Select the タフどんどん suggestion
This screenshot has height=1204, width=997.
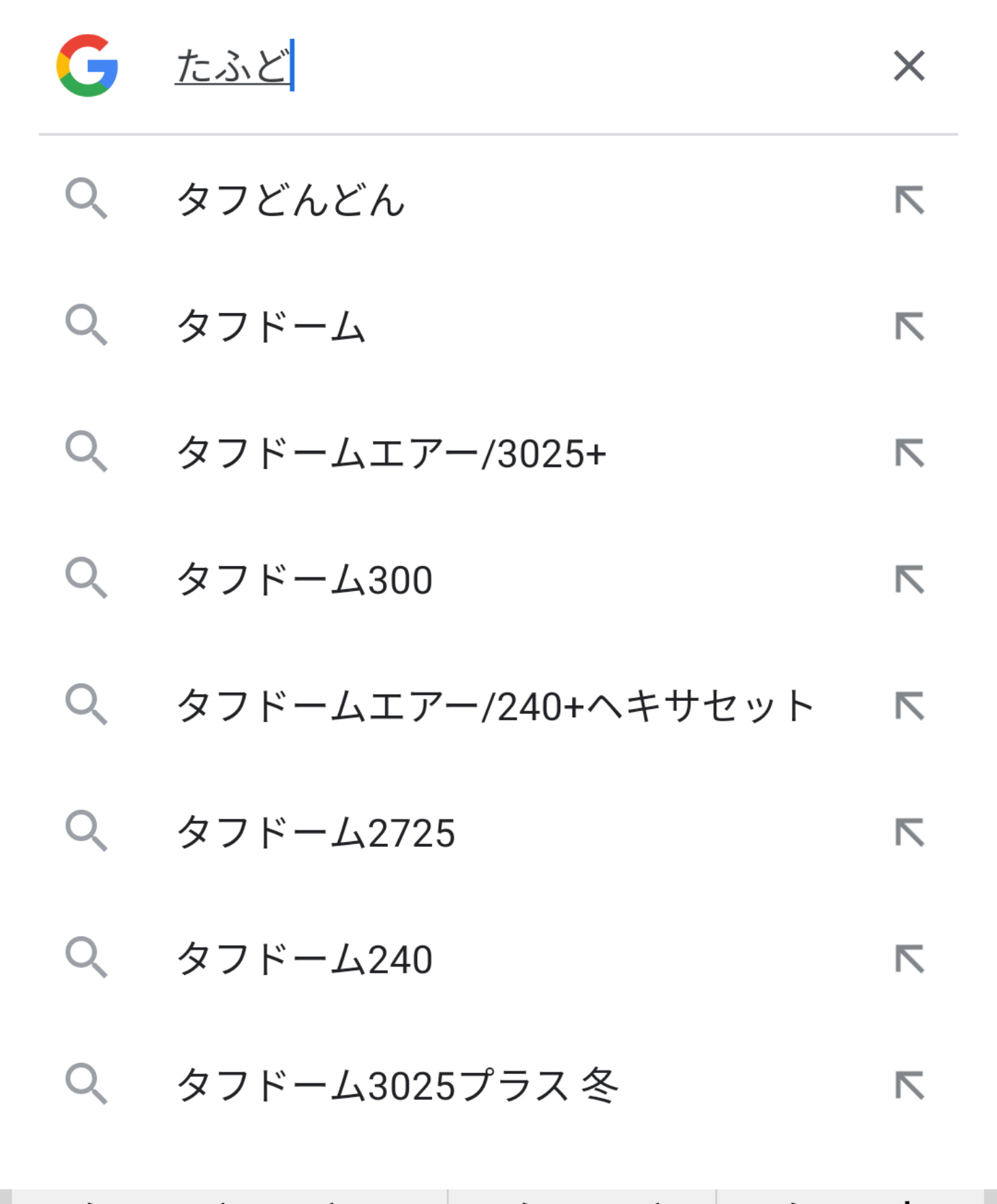pos(291,200)
